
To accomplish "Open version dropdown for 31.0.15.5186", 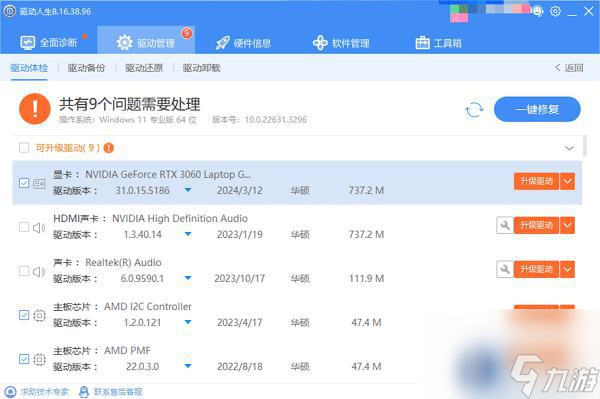I will point(188,190).
